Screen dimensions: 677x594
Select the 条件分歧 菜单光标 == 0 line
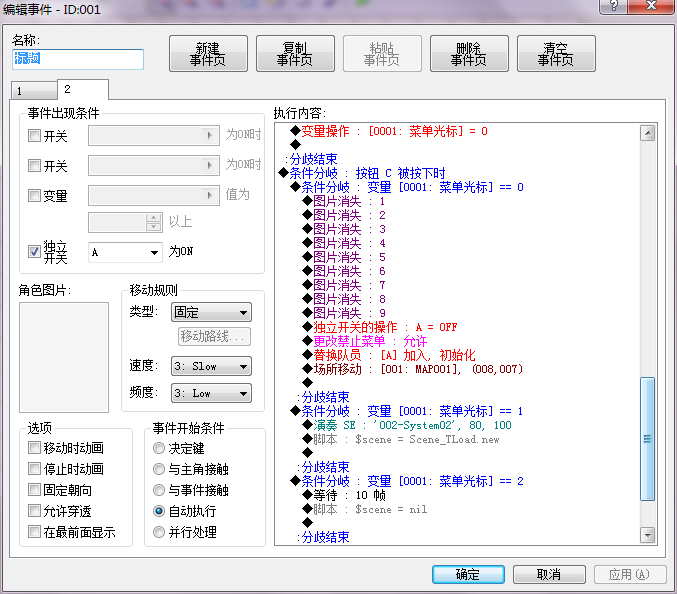point(407,187)
